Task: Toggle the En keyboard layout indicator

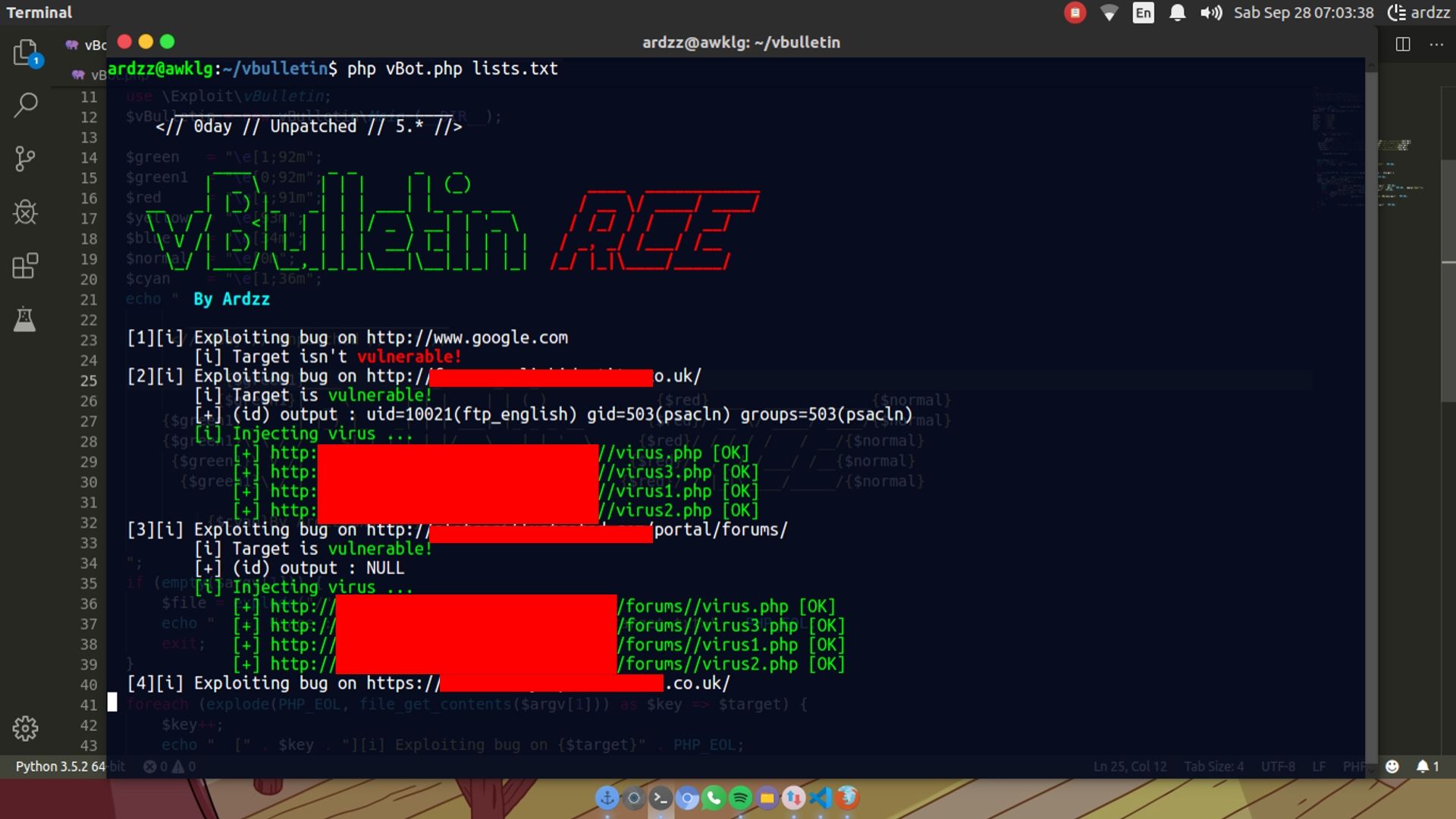Action: [x=1144, y=13]
